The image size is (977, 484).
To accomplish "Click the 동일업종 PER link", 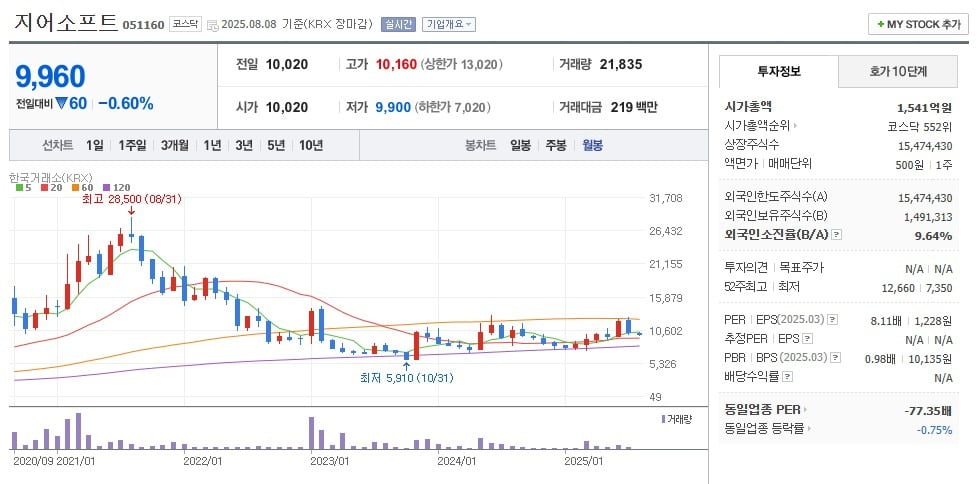I will [765, 410].
